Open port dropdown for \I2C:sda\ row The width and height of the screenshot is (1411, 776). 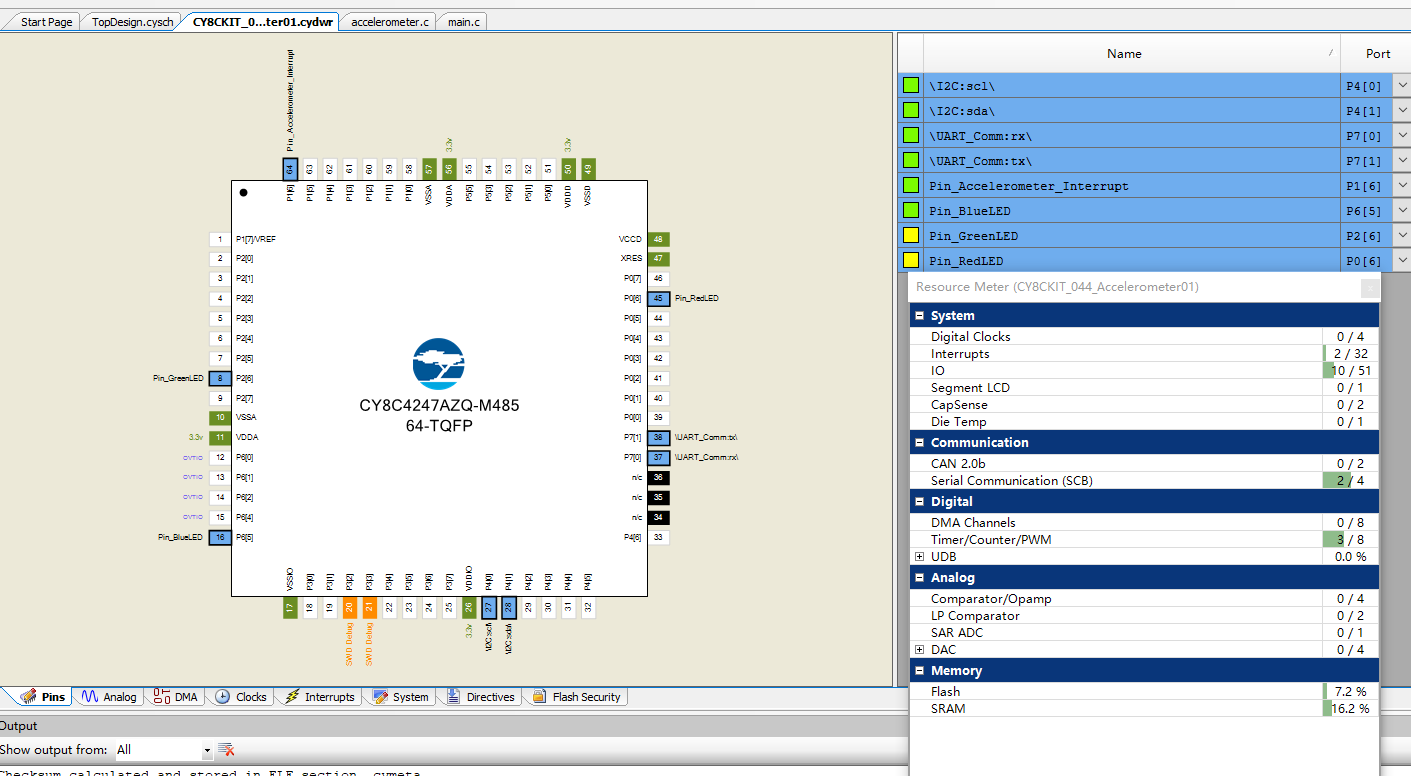tap(1402, 111)
